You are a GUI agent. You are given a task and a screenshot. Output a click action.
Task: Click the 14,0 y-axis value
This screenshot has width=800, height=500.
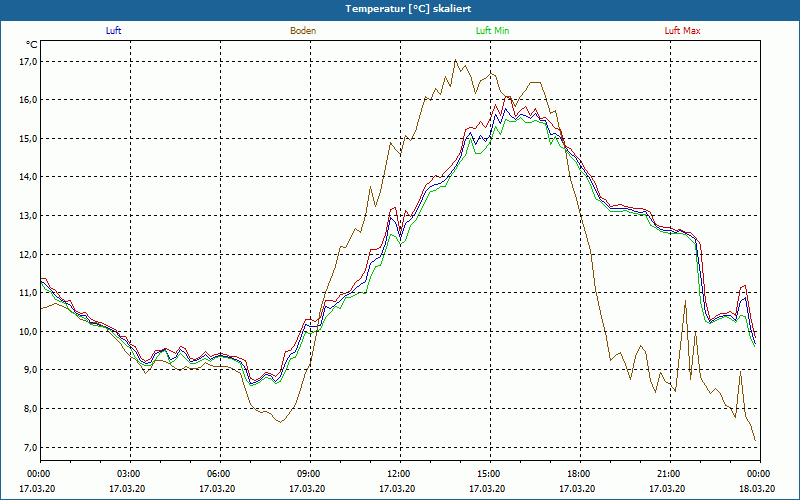point(28,177)
